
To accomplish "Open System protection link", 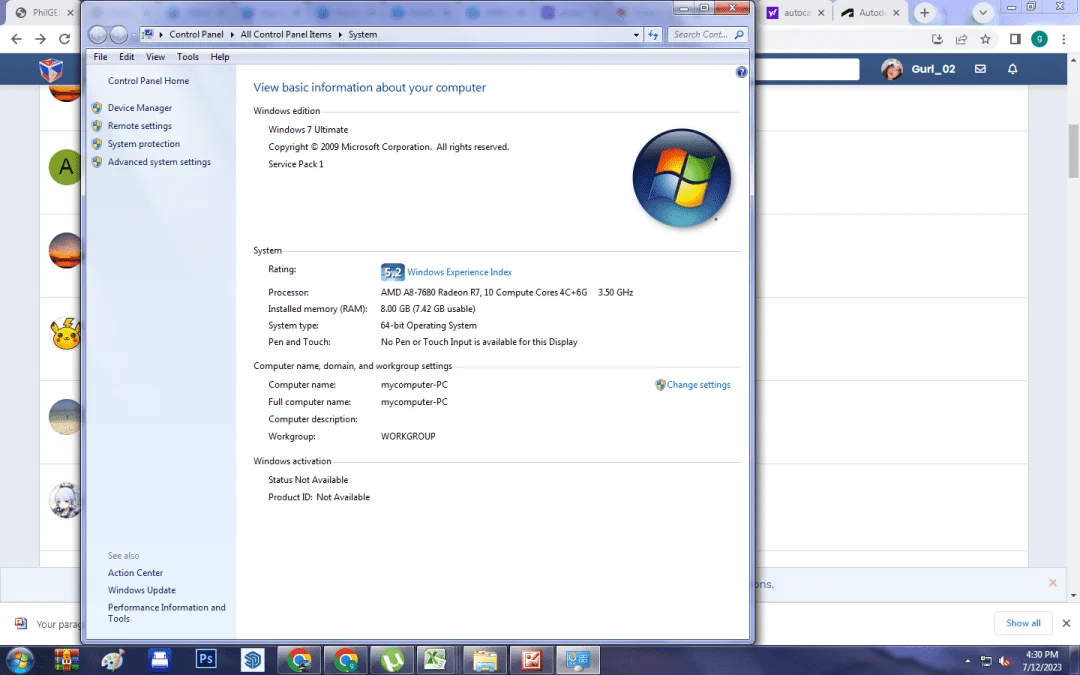I will 143,144.
